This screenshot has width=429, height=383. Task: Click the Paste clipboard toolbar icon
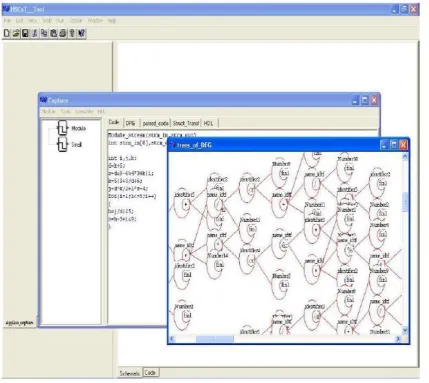(x=53, y=33)
